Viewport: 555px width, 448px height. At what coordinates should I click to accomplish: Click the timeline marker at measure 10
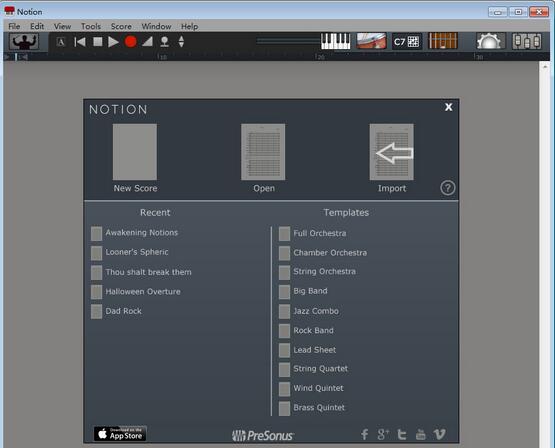(162, 57)
